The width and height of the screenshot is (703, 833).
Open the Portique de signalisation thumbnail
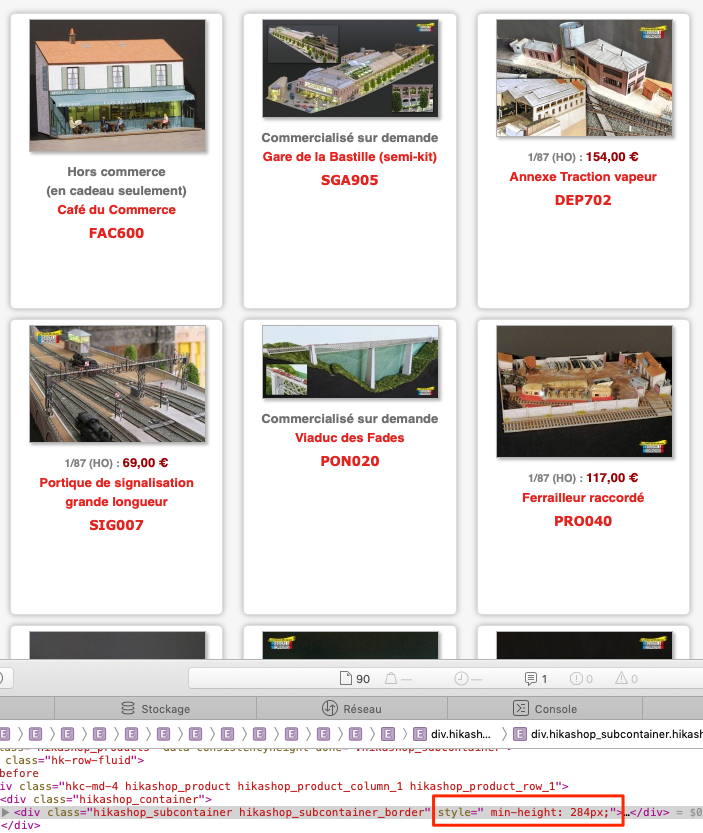pos(117,384)
